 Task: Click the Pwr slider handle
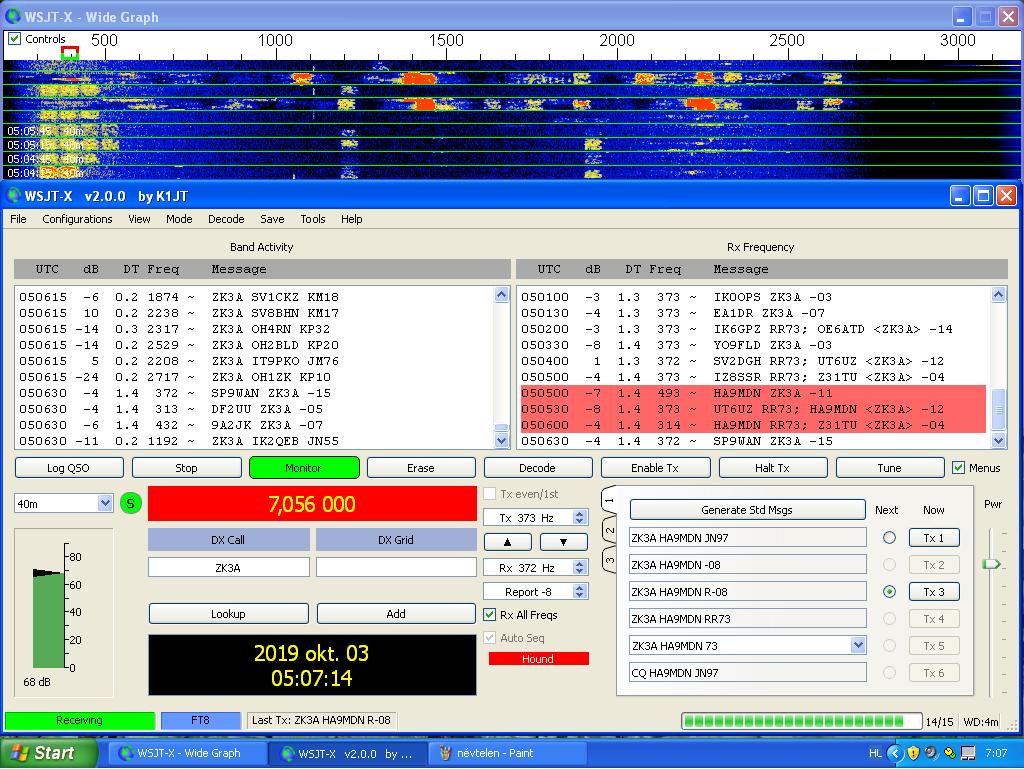(991, 563)
